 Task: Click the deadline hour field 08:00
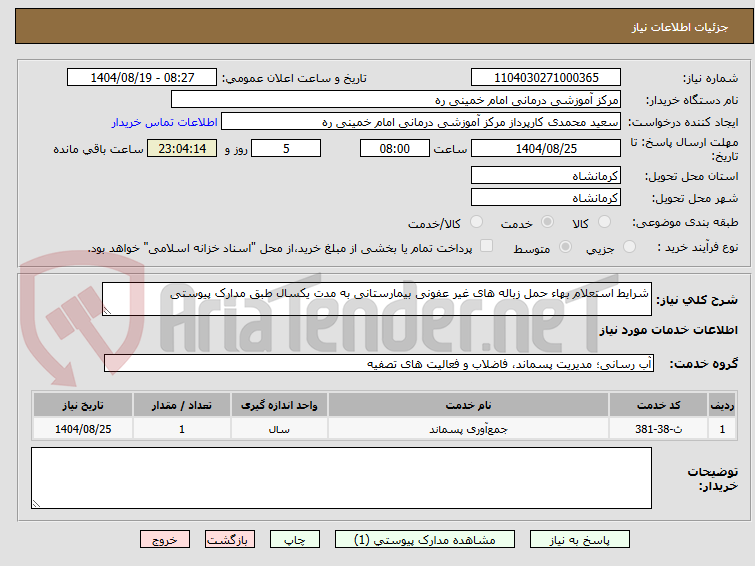click(394, 148)
